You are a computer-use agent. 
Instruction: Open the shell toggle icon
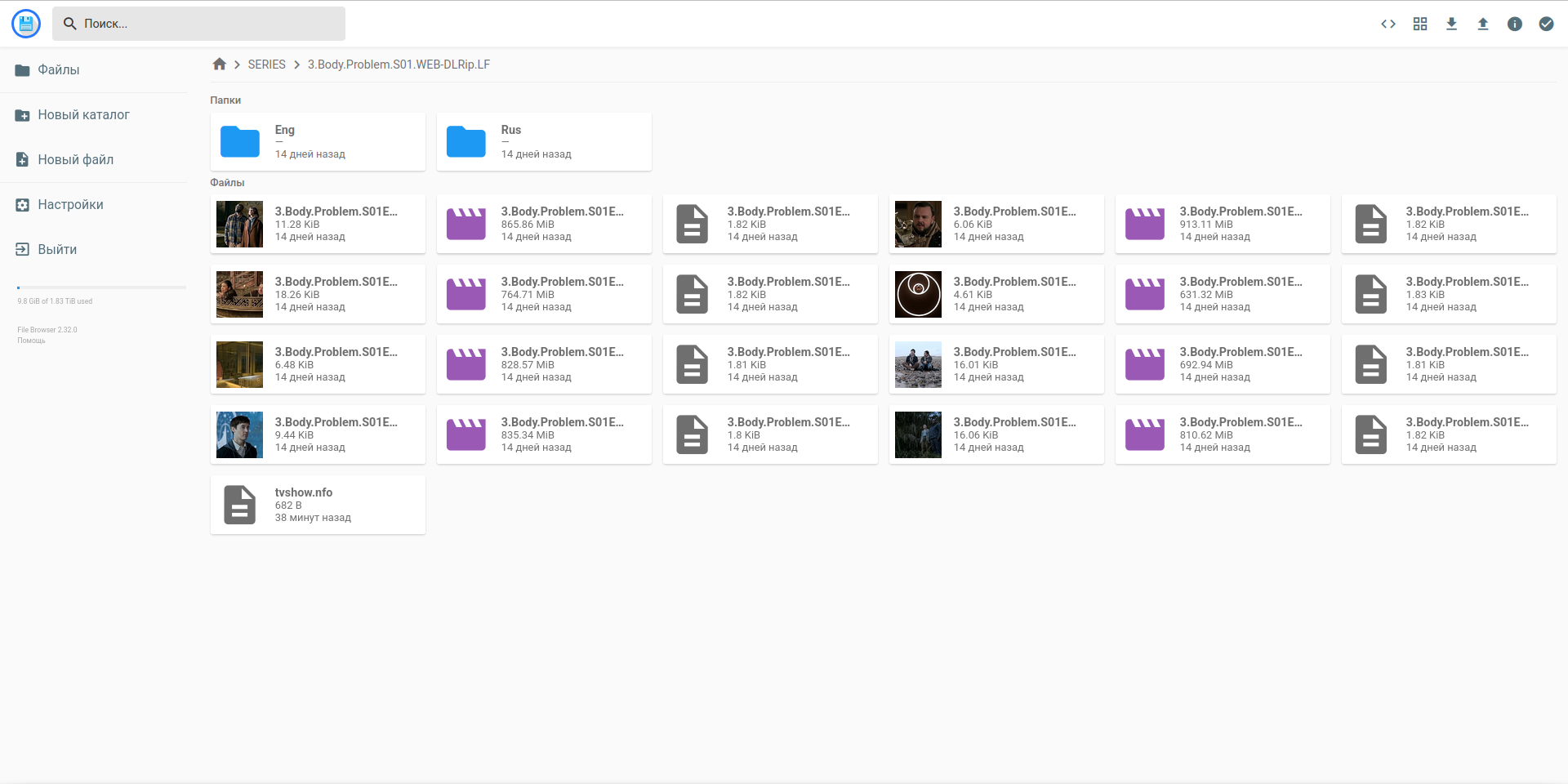pos(1388,24)
